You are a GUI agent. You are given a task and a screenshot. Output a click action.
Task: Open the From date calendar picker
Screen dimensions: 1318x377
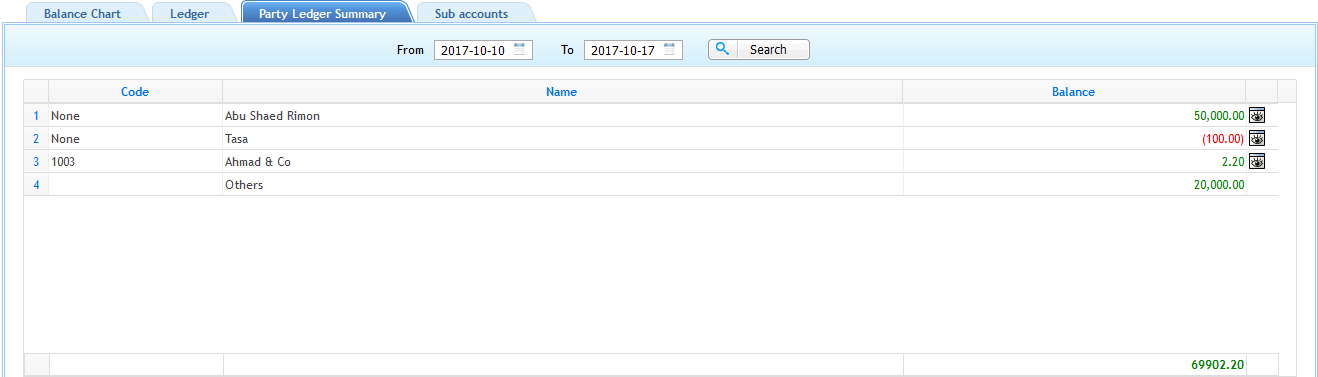(519, 49)
